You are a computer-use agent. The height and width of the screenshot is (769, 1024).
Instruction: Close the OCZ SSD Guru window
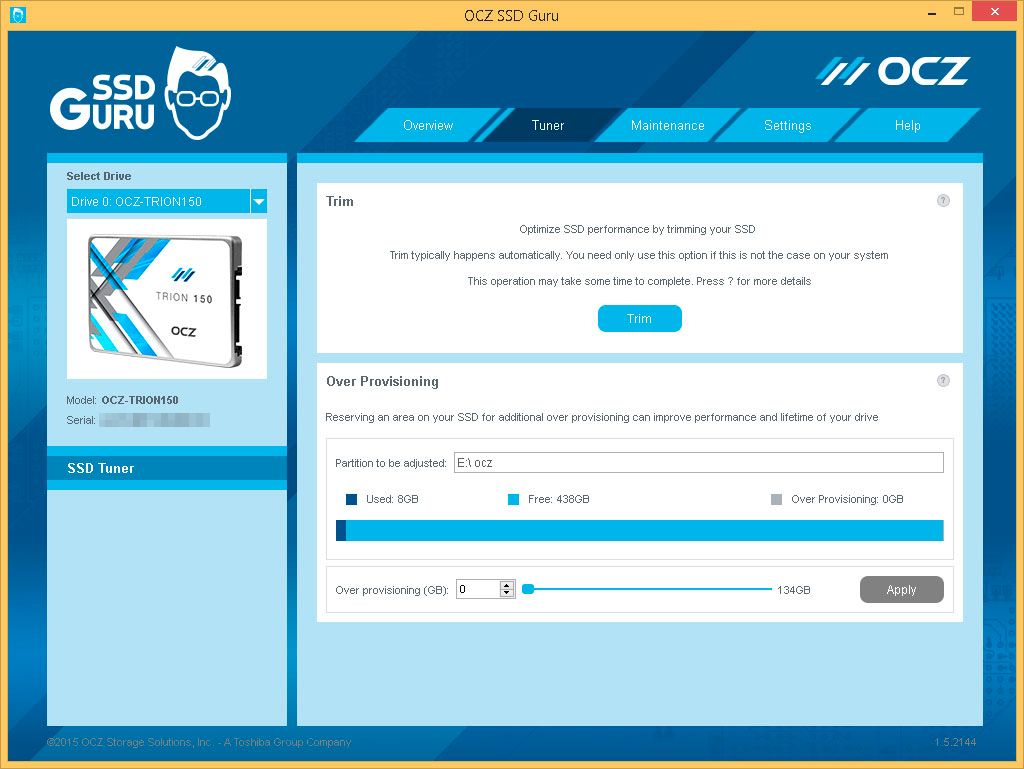coord(995,12)
